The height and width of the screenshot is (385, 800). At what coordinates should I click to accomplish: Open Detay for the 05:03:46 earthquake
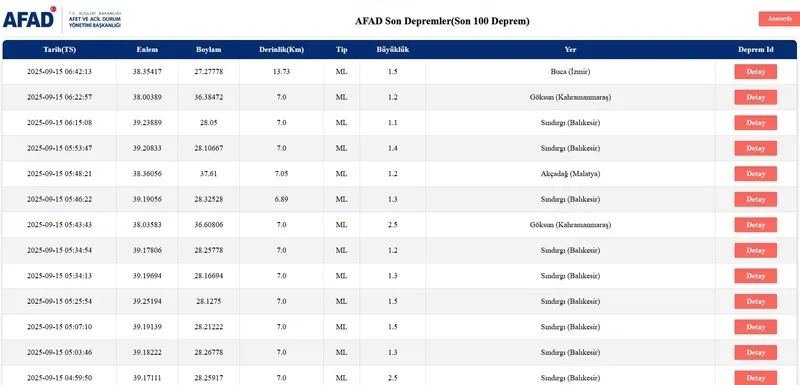point(756,352)
